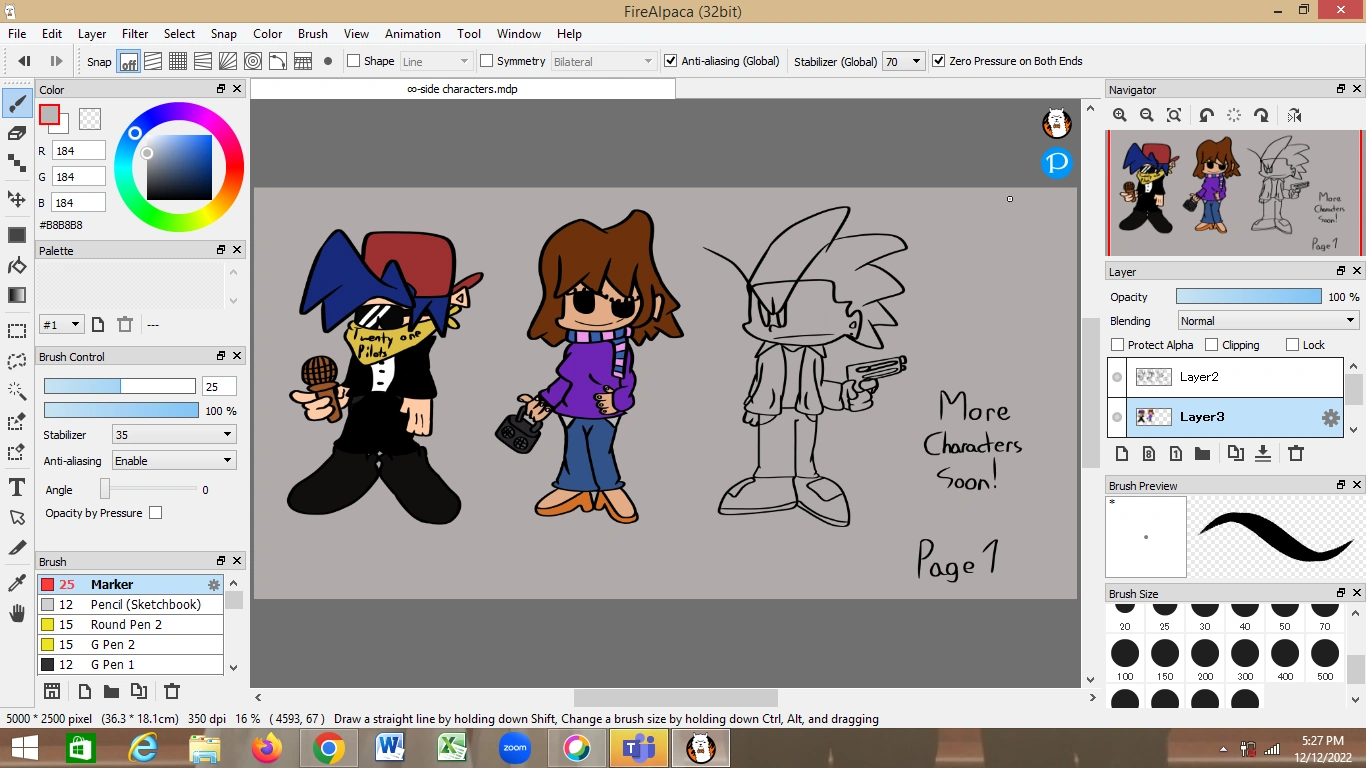Click the Reset Rotation icon in the Navigator
The image size is (1366, 768).
pos(1234,115)
